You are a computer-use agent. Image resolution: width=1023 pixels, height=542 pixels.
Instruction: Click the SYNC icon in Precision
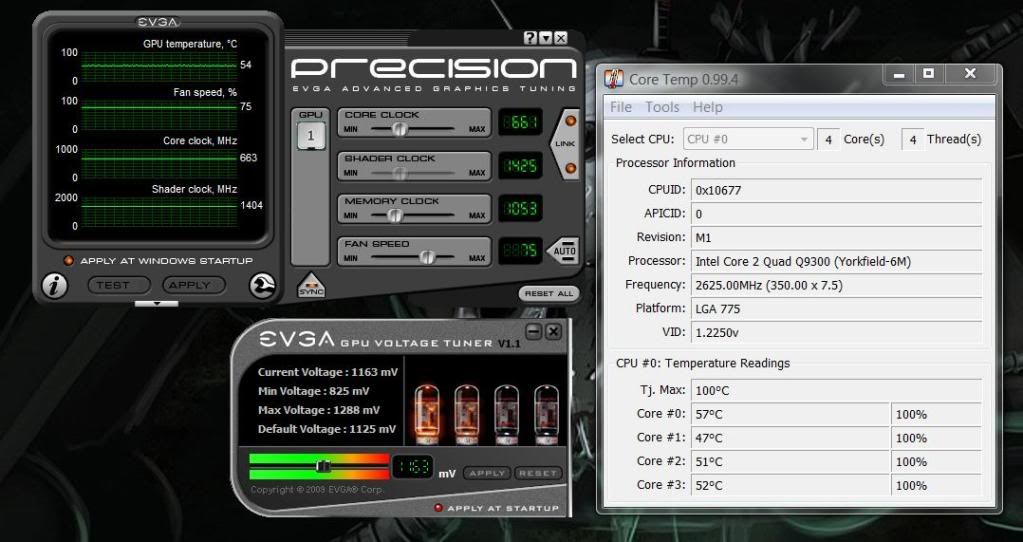pos(311,287)
